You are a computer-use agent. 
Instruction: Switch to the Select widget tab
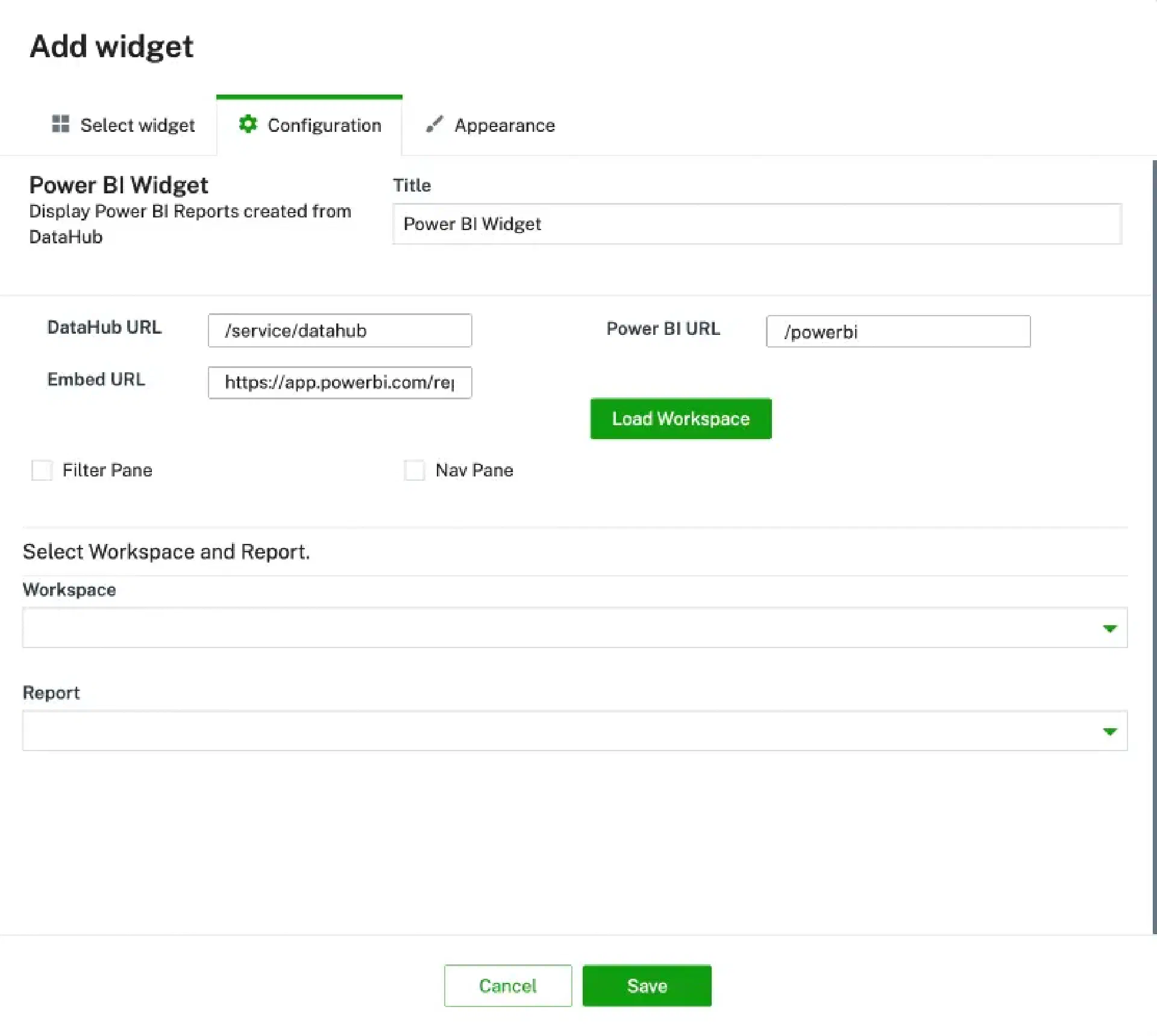pyautogui.click(x=137, y=125)
